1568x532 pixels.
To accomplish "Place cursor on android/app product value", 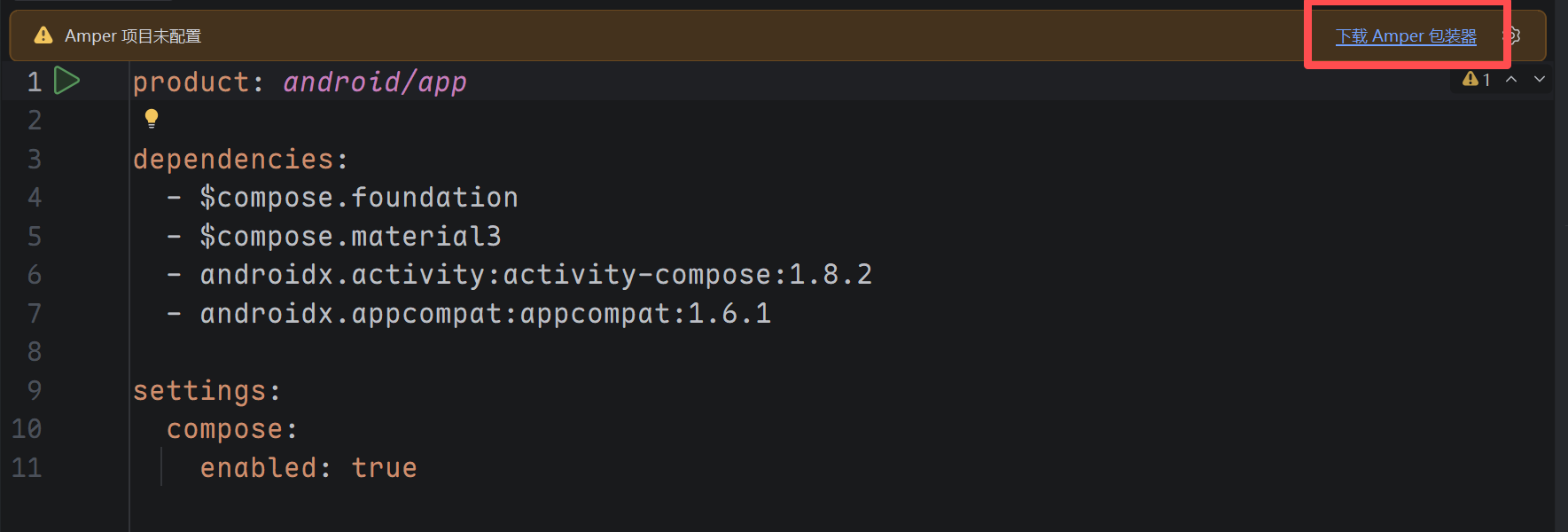I will click(x=374, y=82).
